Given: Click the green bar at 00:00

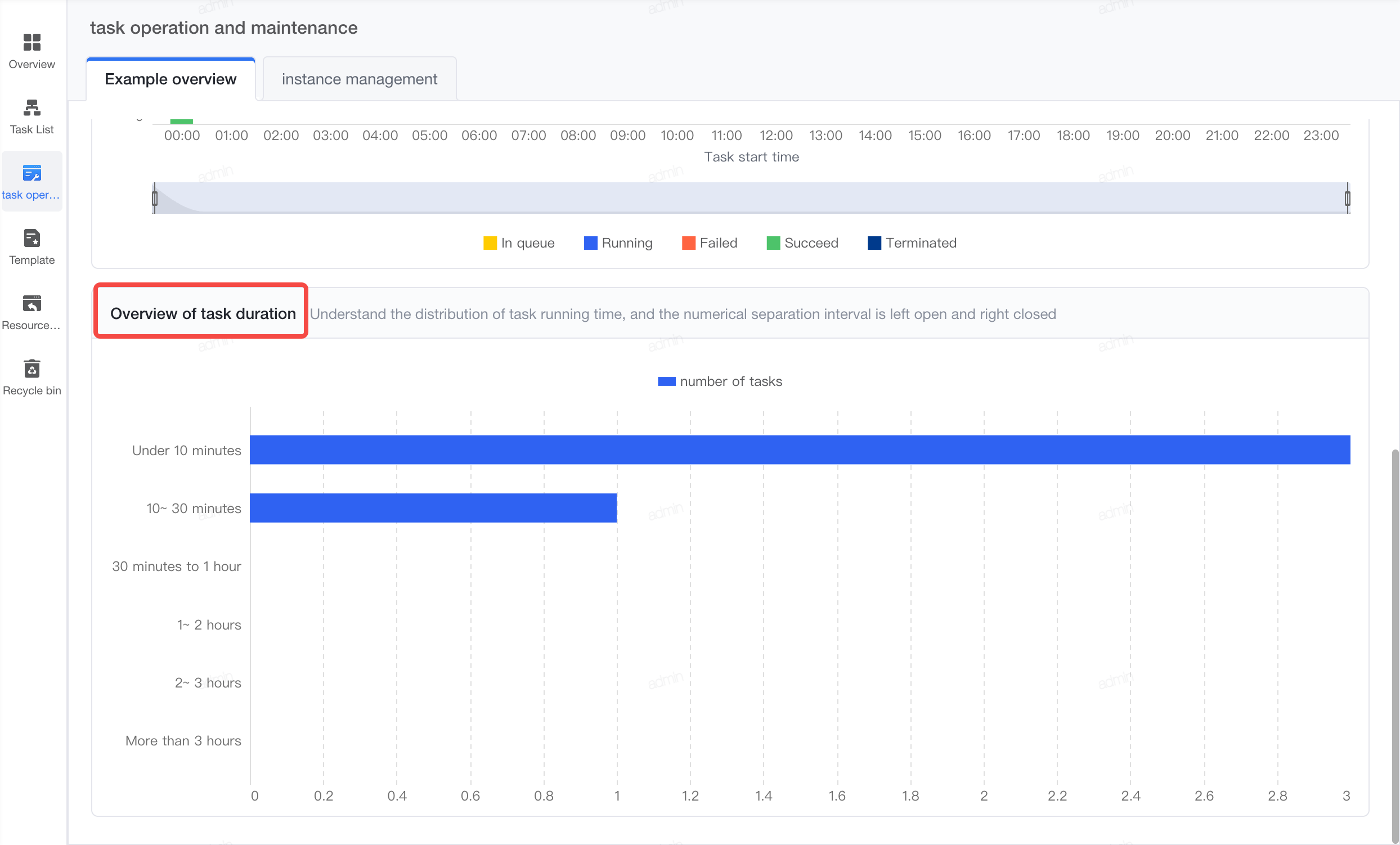Looking at the screenshot, I should [x=181, y=121].
